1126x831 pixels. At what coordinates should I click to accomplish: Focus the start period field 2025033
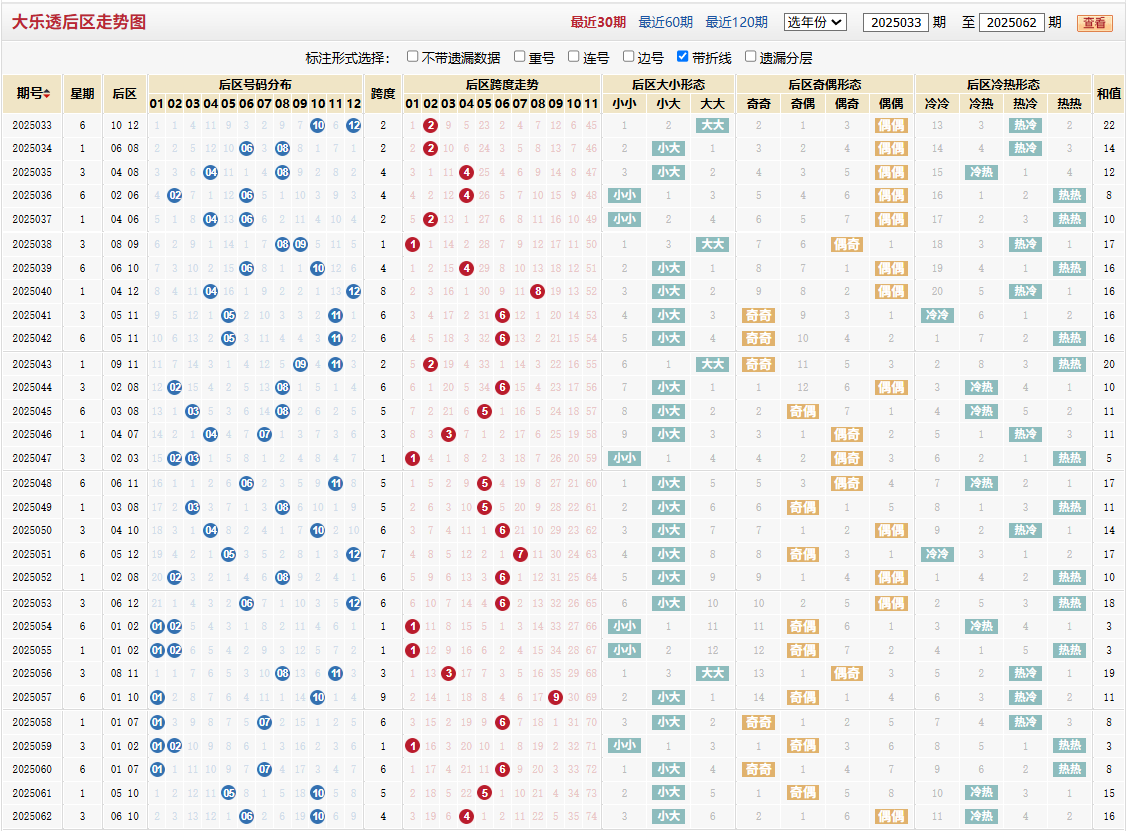pos(895,22)
